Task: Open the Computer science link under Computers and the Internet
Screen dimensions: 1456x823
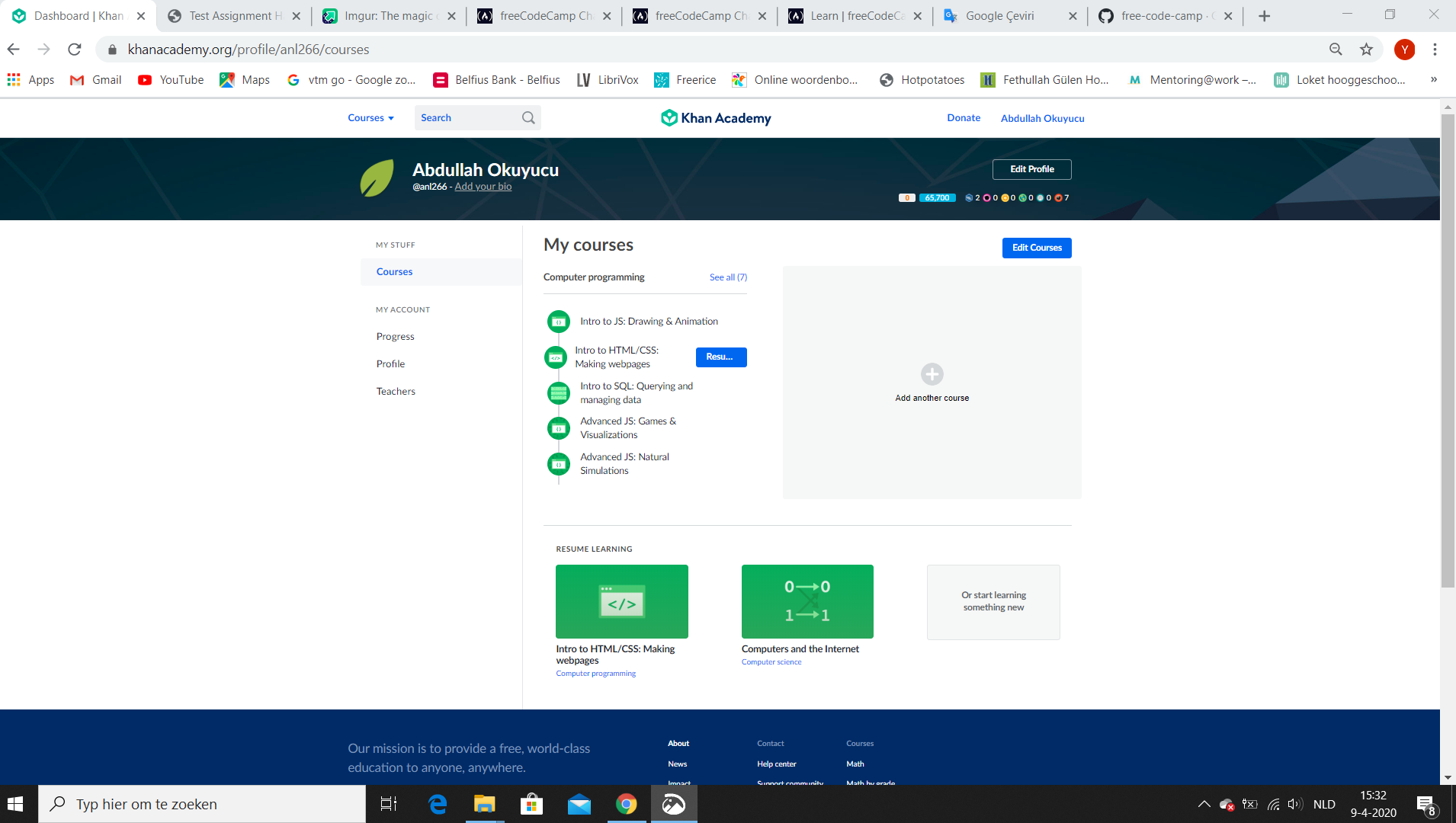Action: tap(771, 662)
